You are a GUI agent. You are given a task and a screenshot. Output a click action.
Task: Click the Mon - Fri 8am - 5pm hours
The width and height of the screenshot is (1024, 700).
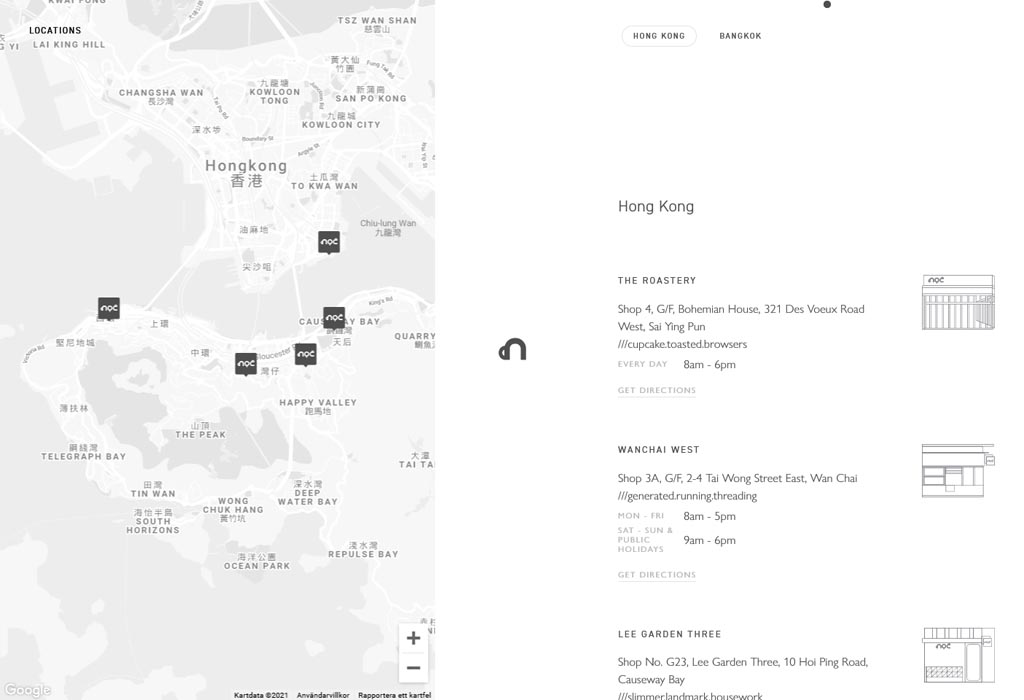click(709, 516)
